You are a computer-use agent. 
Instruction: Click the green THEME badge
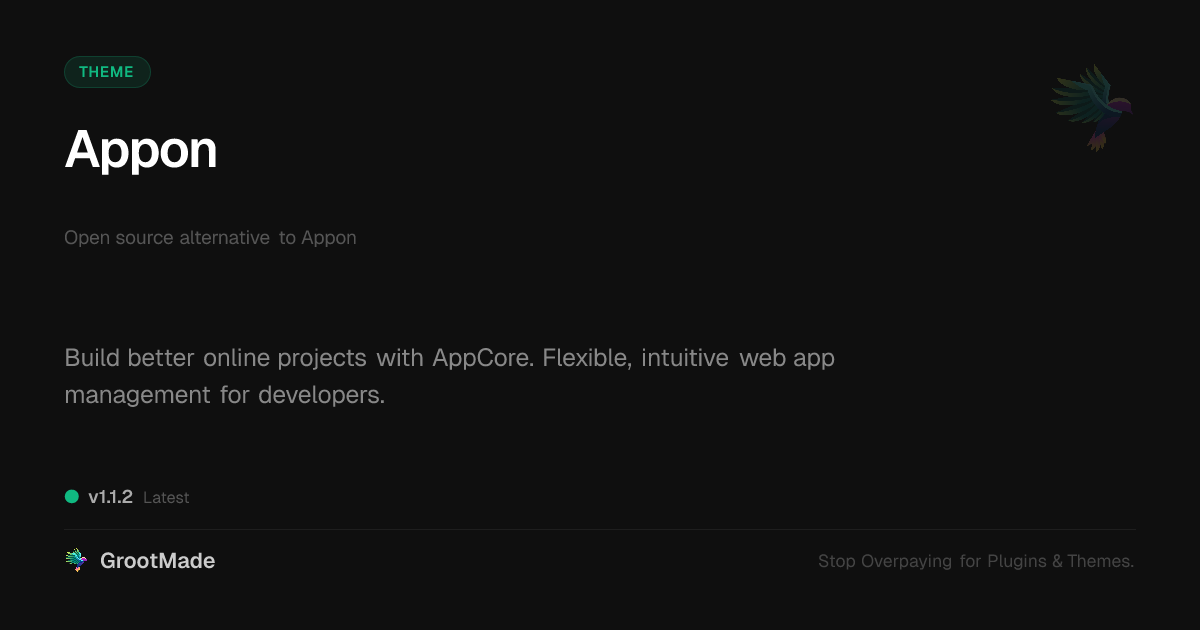click(107, 72)
